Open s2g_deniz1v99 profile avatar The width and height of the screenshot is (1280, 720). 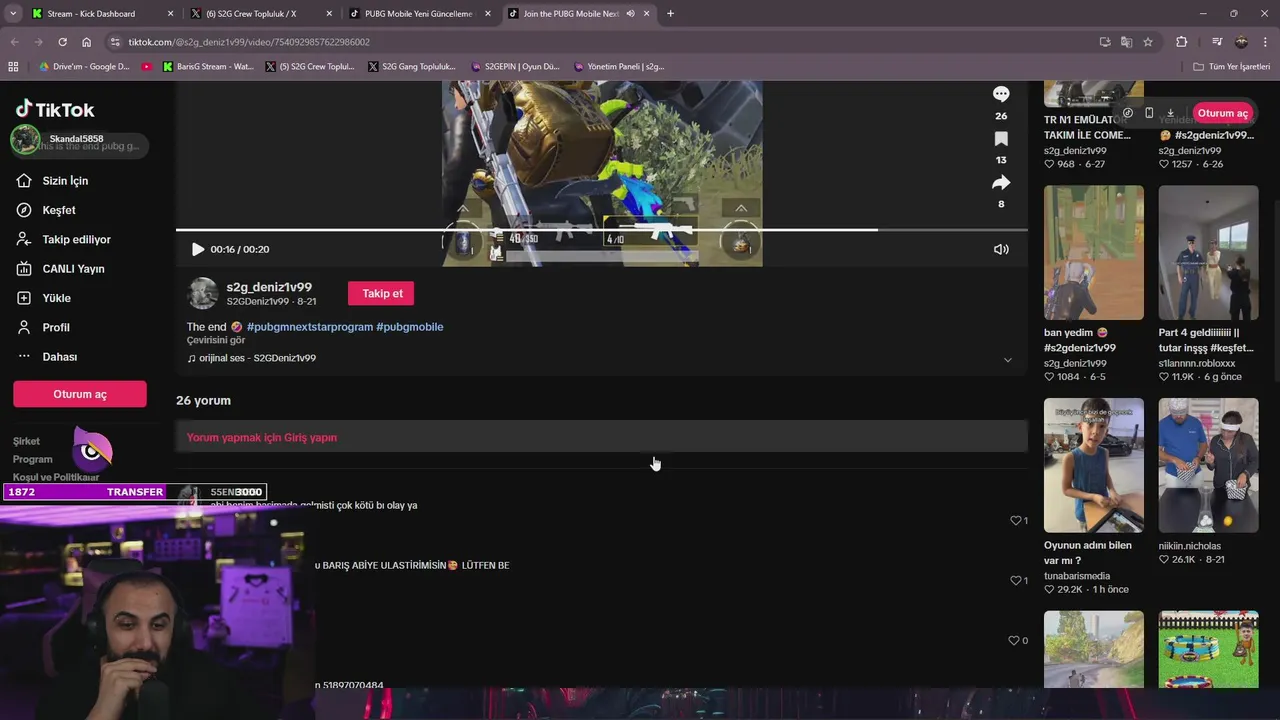(x=203, y=293)
